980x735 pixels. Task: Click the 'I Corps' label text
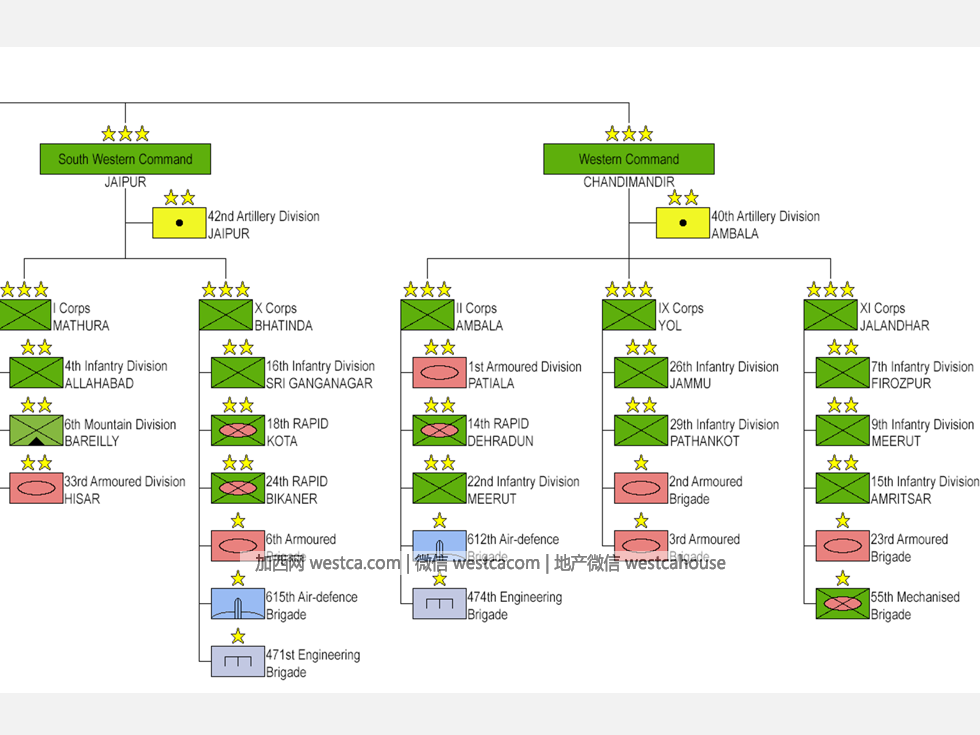point(71,308)
